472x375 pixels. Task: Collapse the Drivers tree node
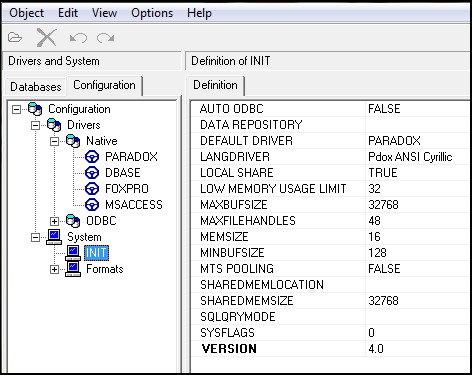click(35, 125)
